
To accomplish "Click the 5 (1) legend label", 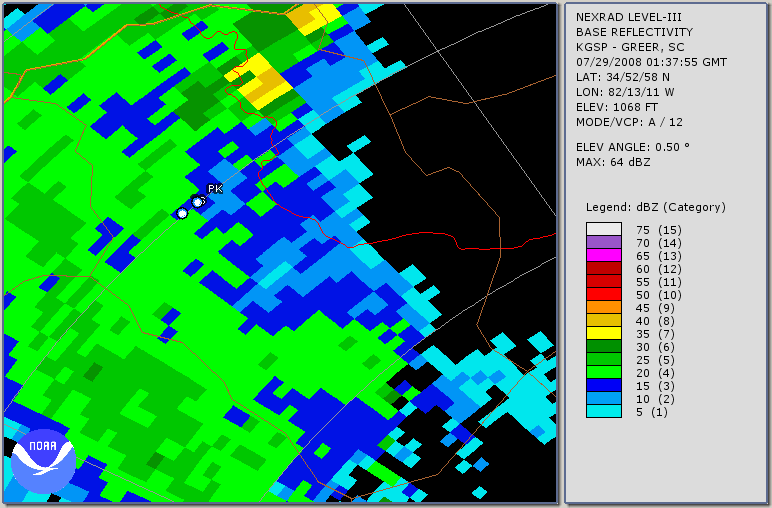I will [x=652, y=412].
